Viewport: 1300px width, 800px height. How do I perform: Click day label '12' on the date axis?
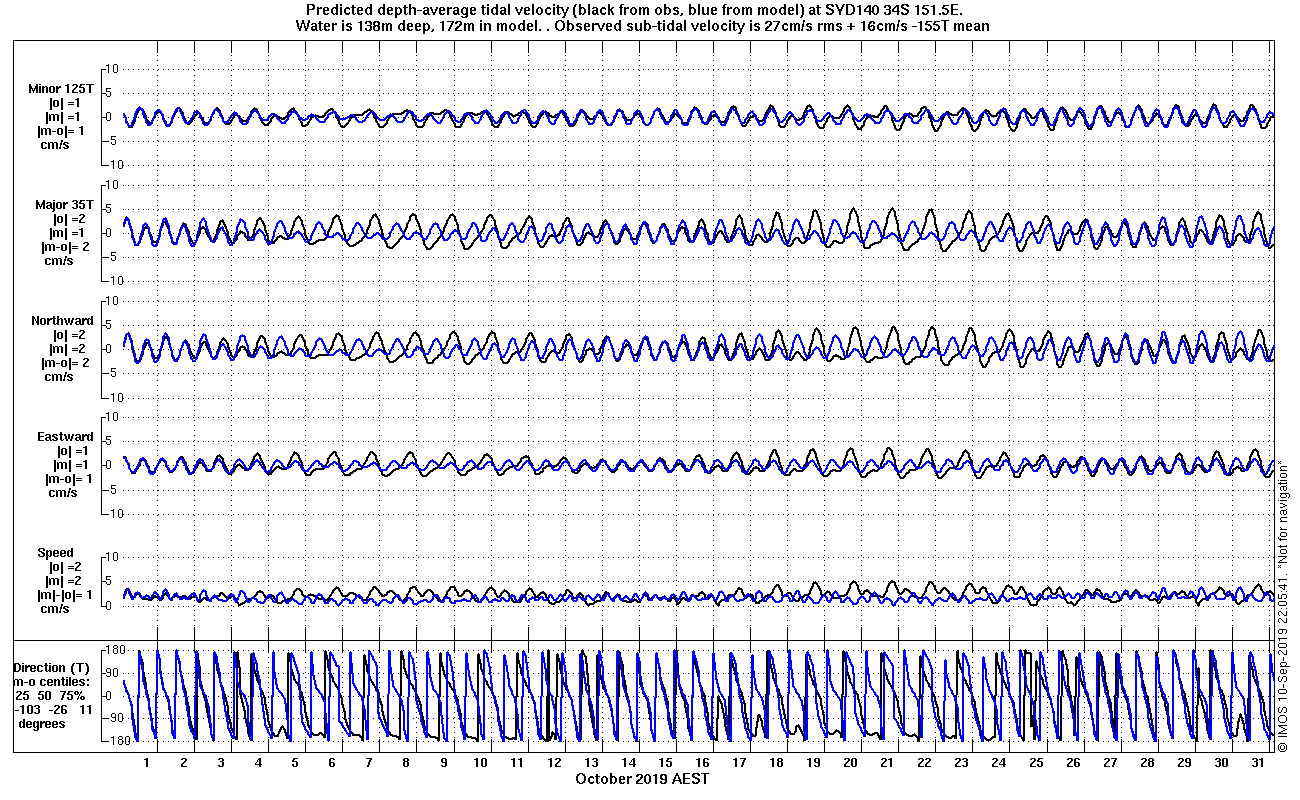(x=554, y=762)
